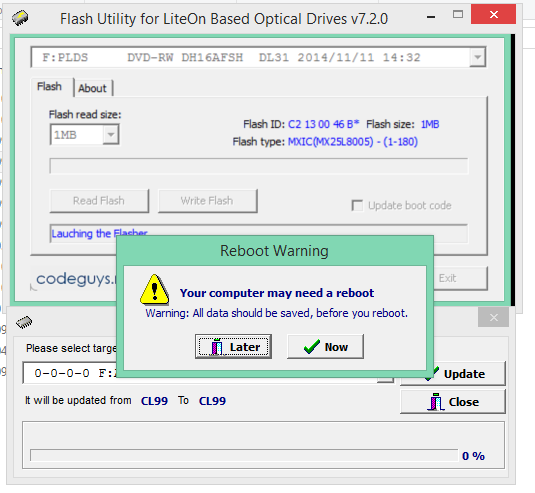Click the 'Lauching the Flasher' status field

[259, 234]
